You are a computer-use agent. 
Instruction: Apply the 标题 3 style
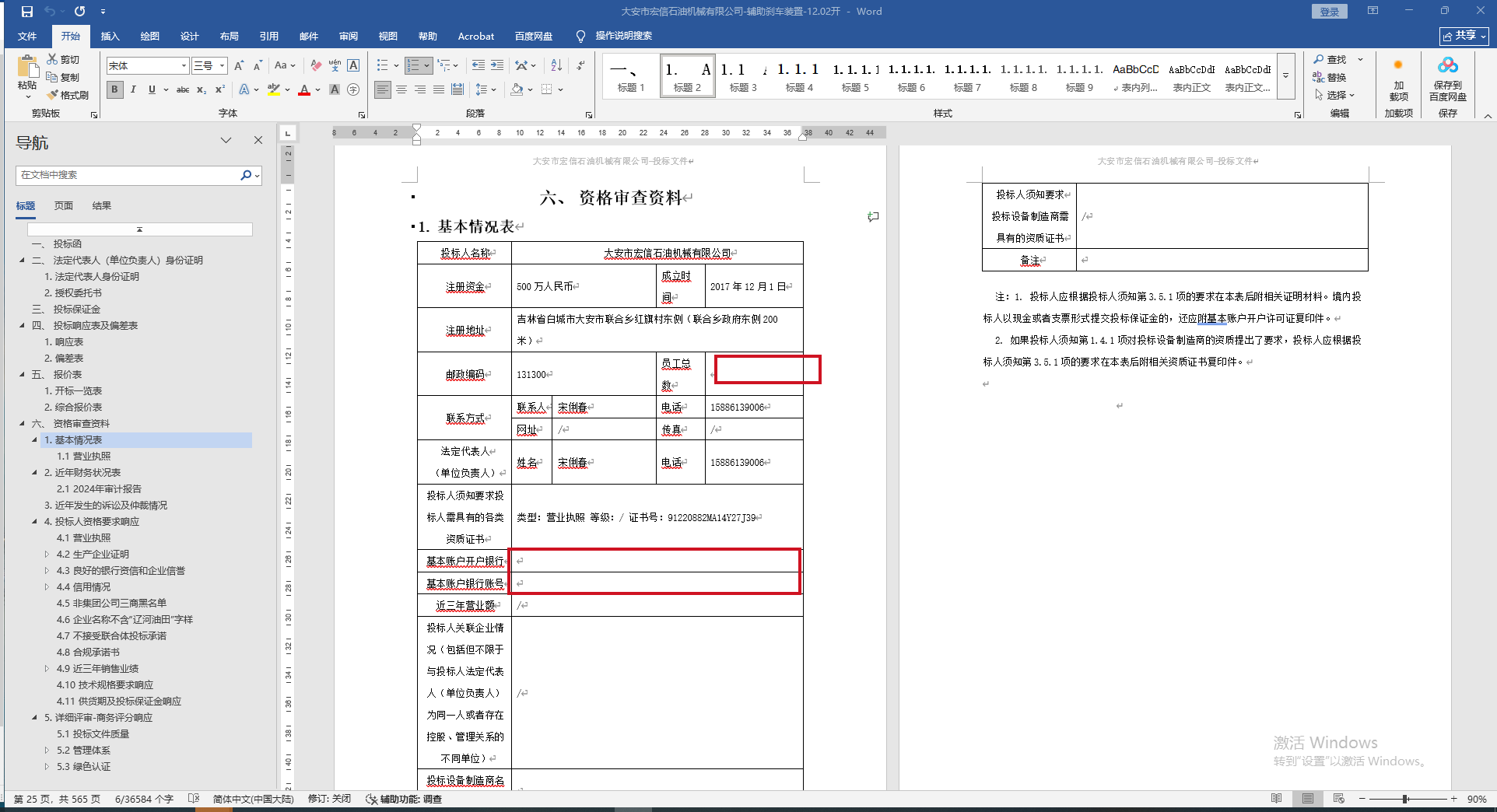point(743,75)
